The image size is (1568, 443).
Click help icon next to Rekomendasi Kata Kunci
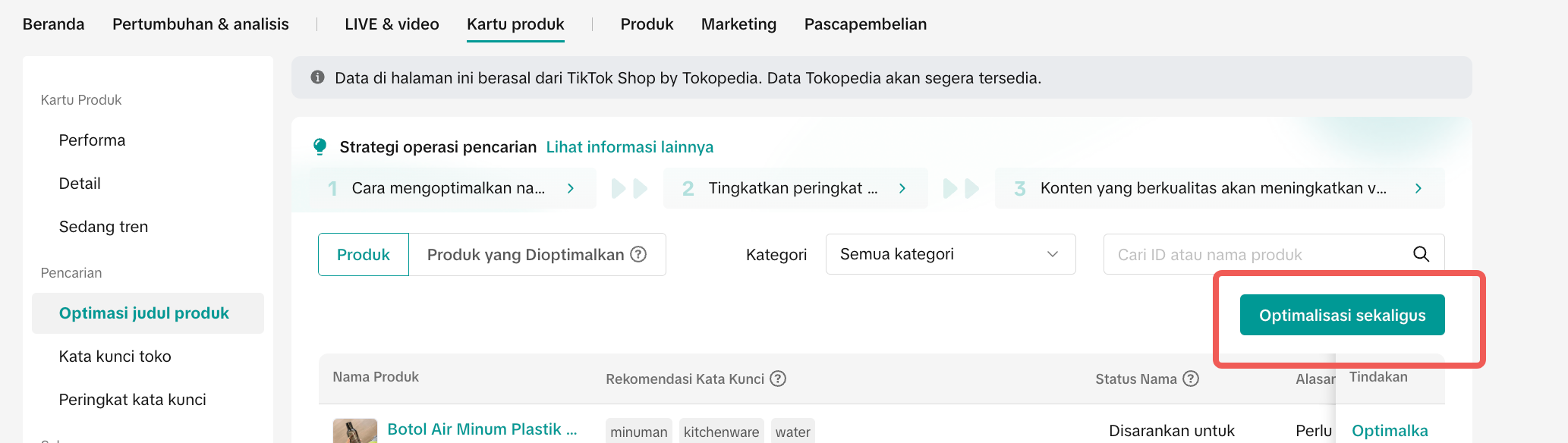778,379
